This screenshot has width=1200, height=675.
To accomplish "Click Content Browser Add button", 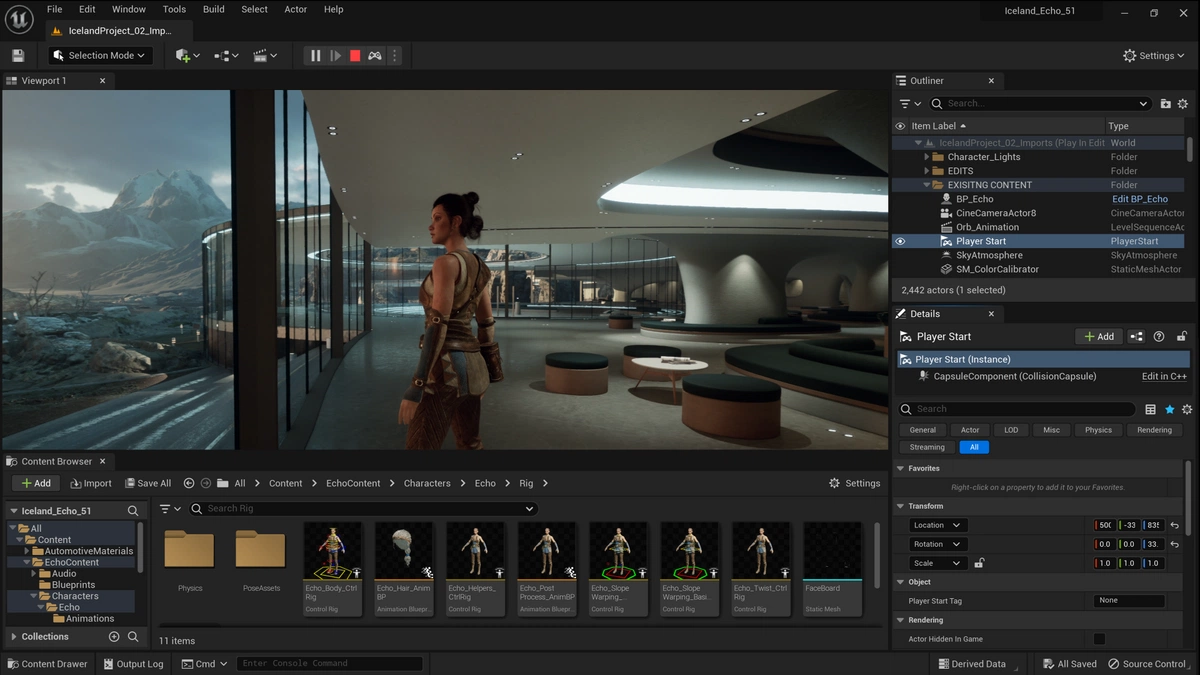I will (x=36, y=483).
